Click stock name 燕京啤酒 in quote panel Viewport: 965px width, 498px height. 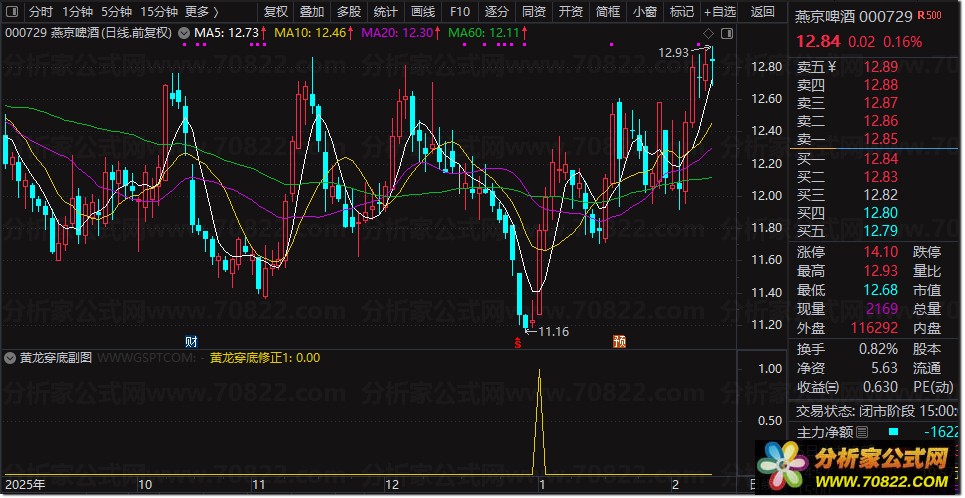(x=825, y=17)
